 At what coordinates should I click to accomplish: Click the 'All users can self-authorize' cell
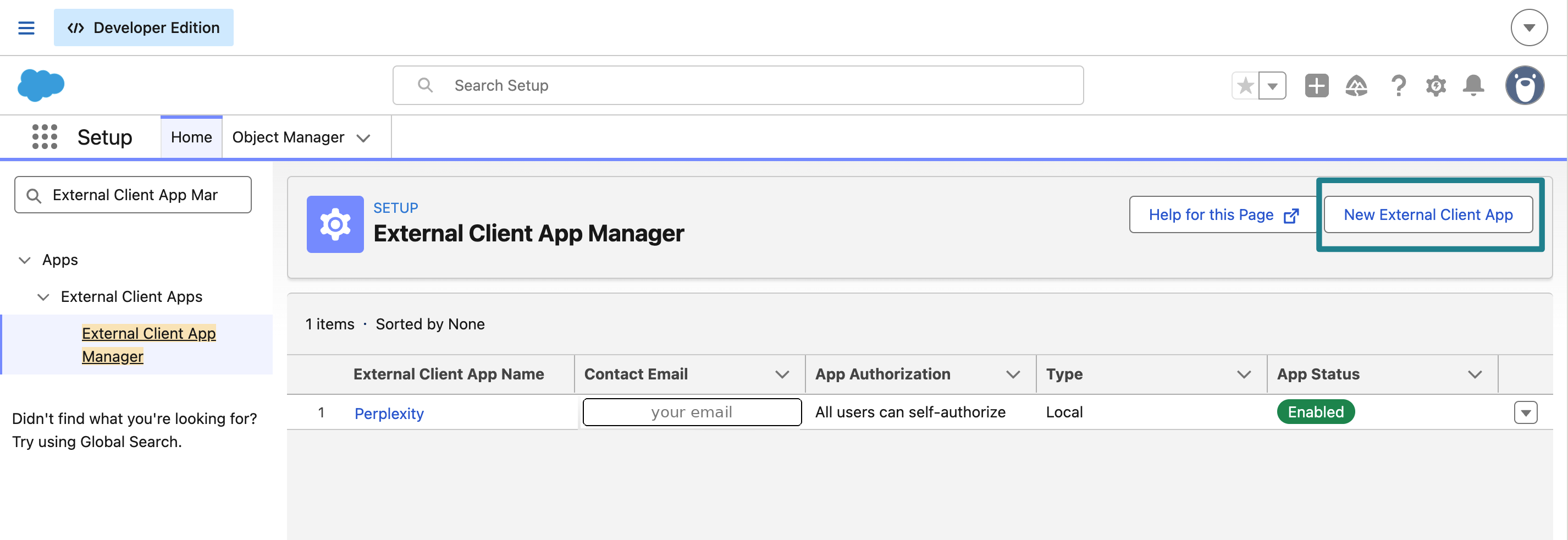(x=910, y=412)
